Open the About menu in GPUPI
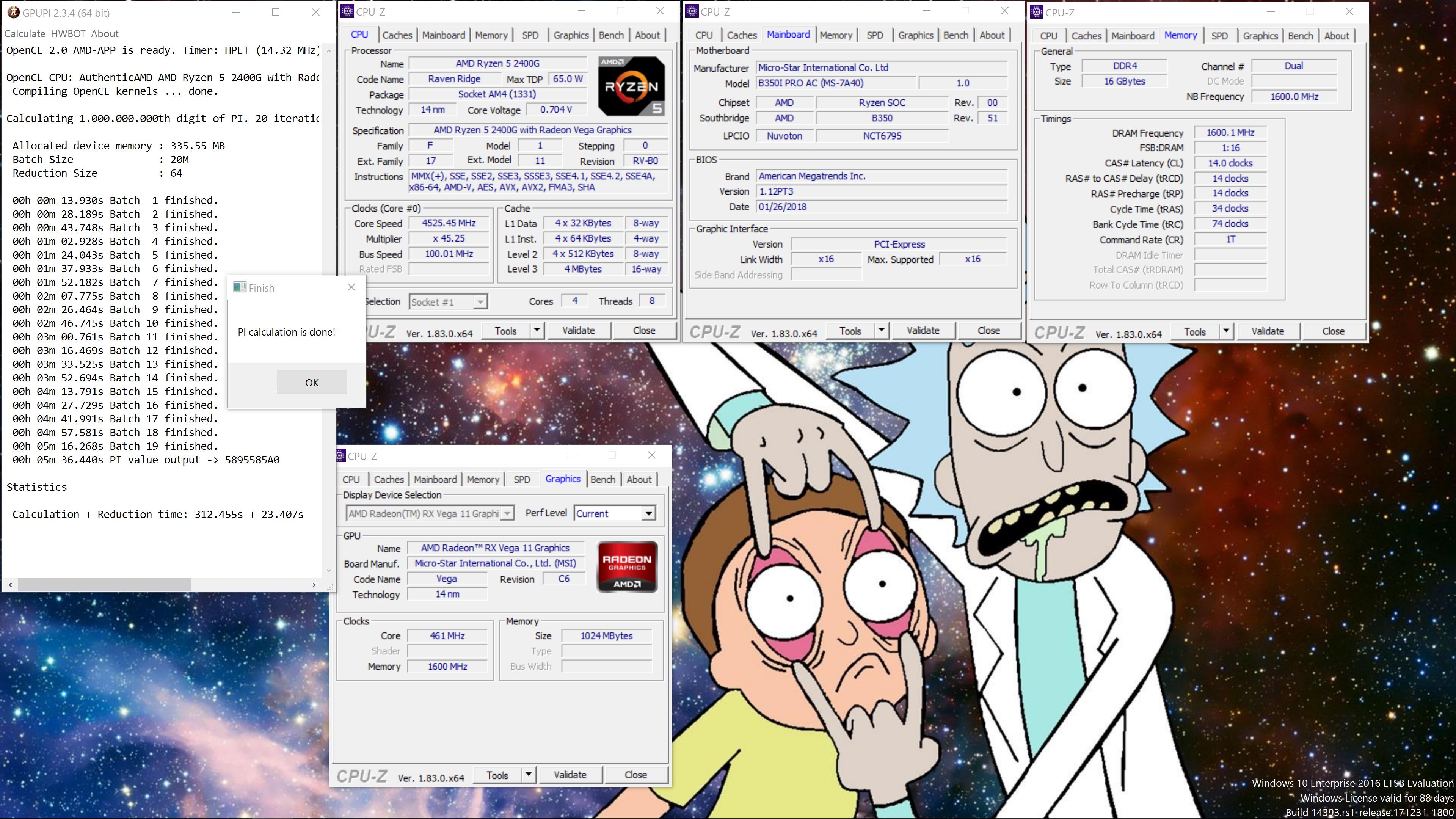 [105, 33]
